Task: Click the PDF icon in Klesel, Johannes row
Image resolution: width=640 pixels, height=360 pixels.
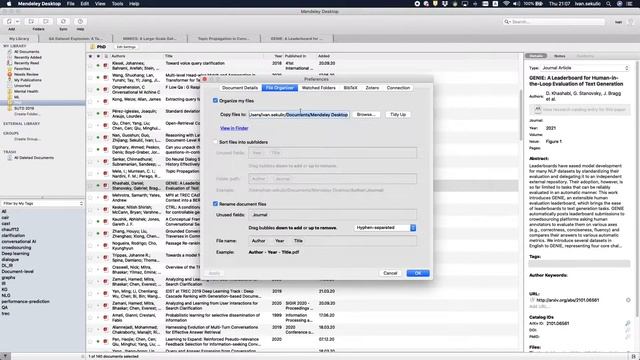Action: 105,65
